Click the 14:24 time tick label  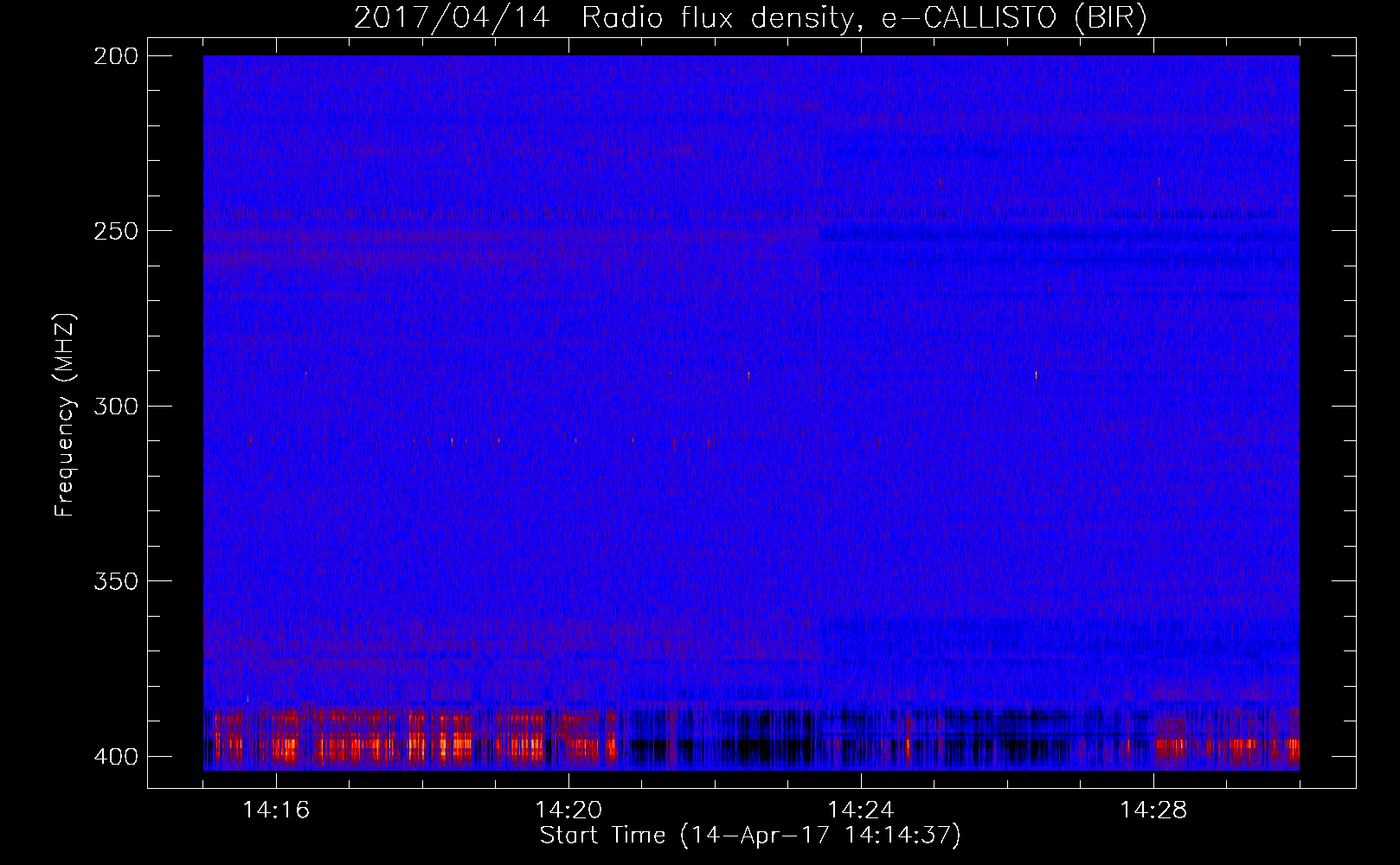click(x=861, y=811)
